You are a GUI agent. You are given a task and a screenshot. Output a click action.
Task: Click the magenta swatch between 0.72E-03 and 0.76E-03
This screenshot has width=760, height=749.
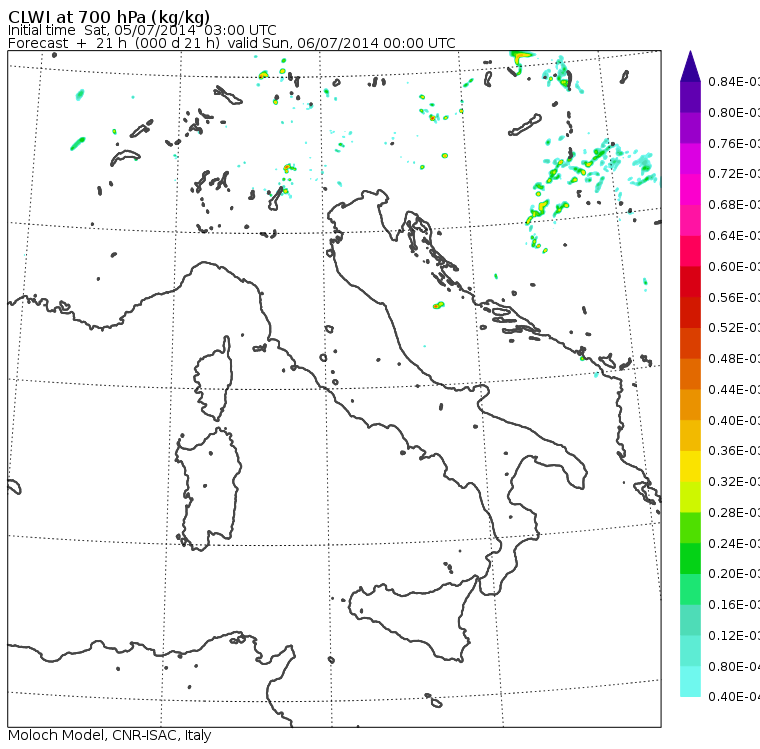click(x=690, y=159)
